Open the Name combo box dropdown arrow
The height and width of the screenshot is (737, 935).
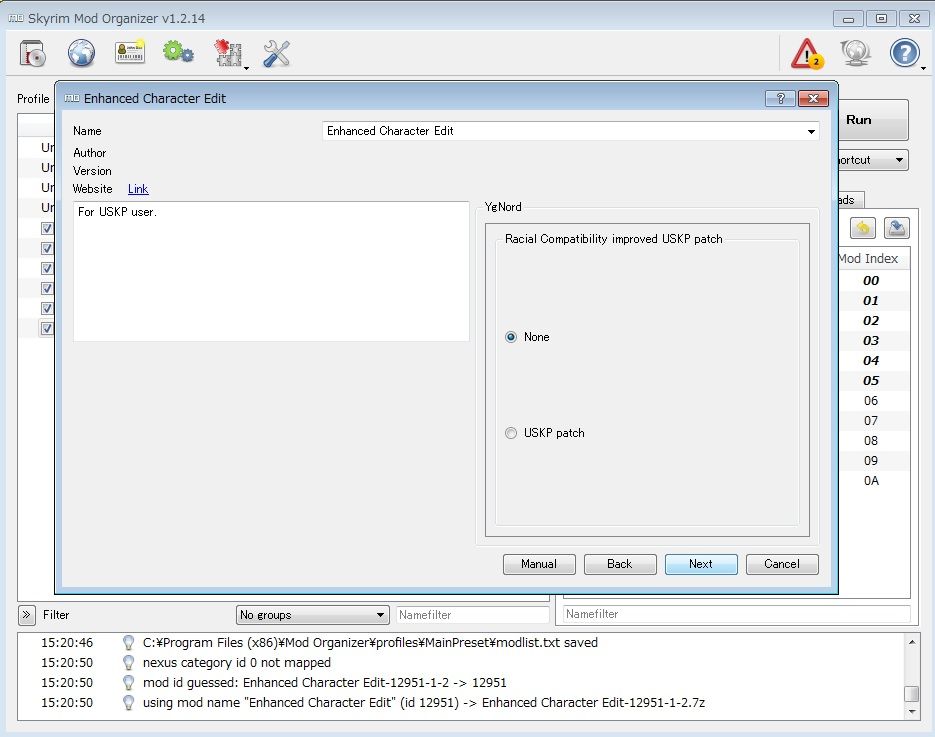coord(811,131)
